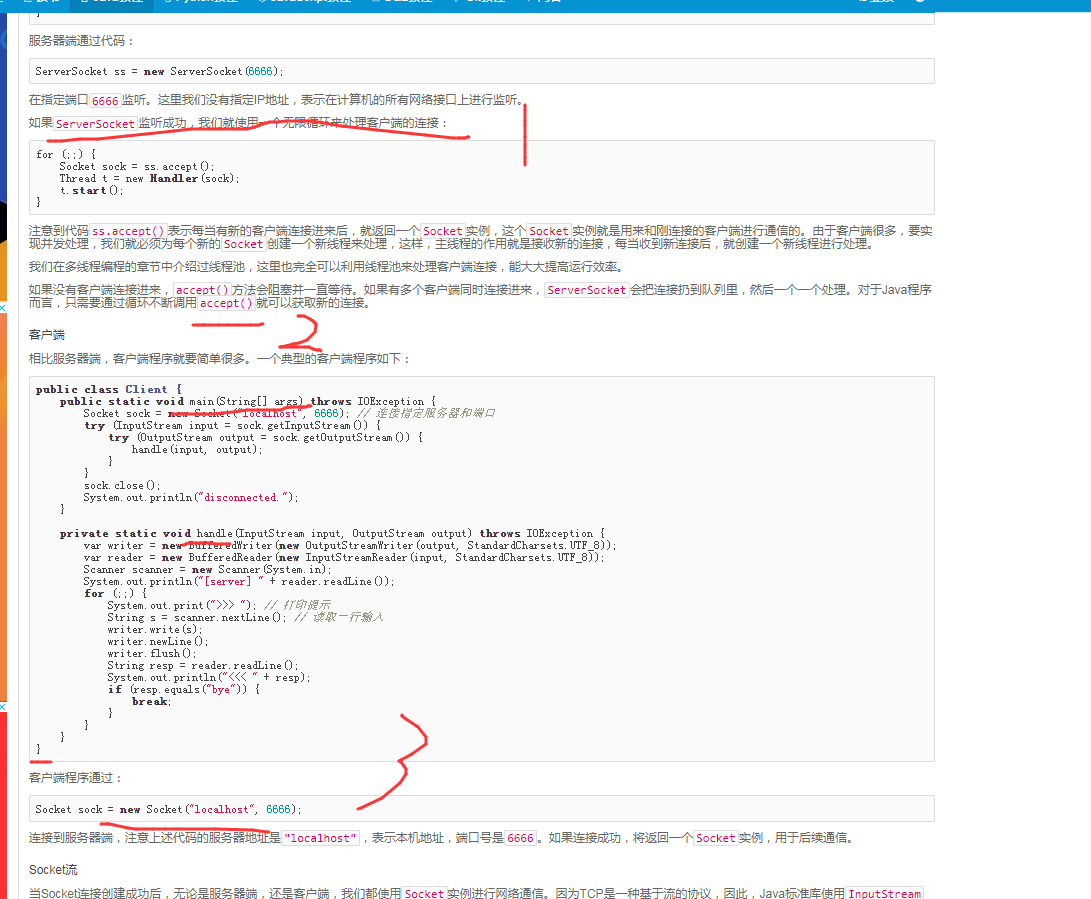Click code line 'writer.newLine();'
This screenshot has width=1091, height=899.
coord(157,641)
